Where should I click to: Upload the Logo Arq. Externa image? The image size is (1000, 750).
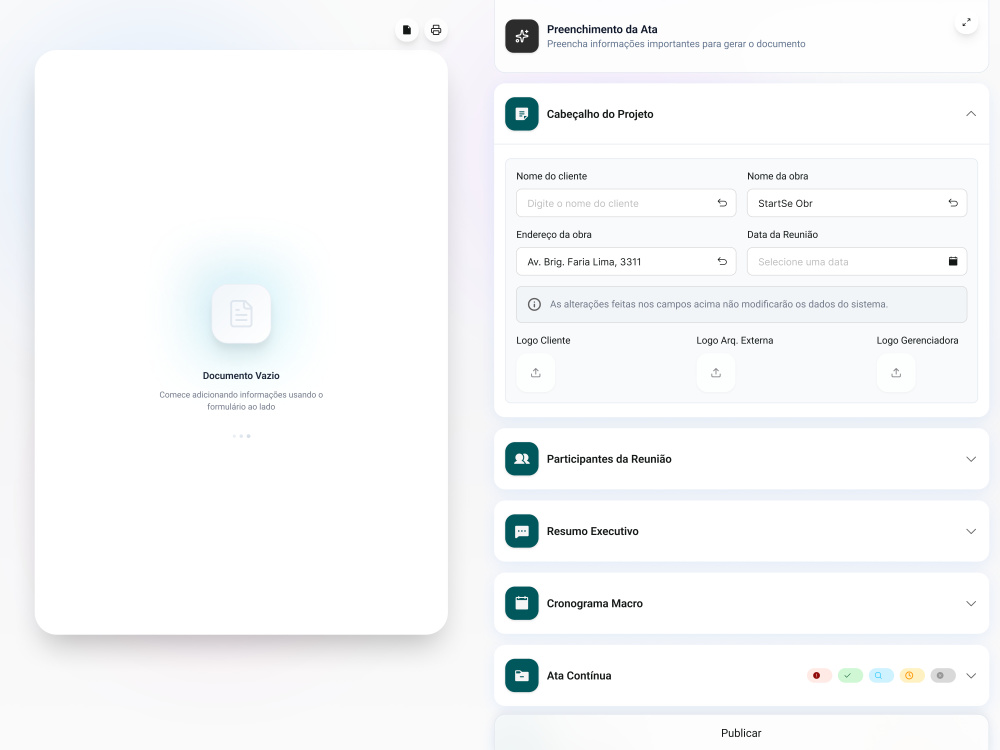716,372
